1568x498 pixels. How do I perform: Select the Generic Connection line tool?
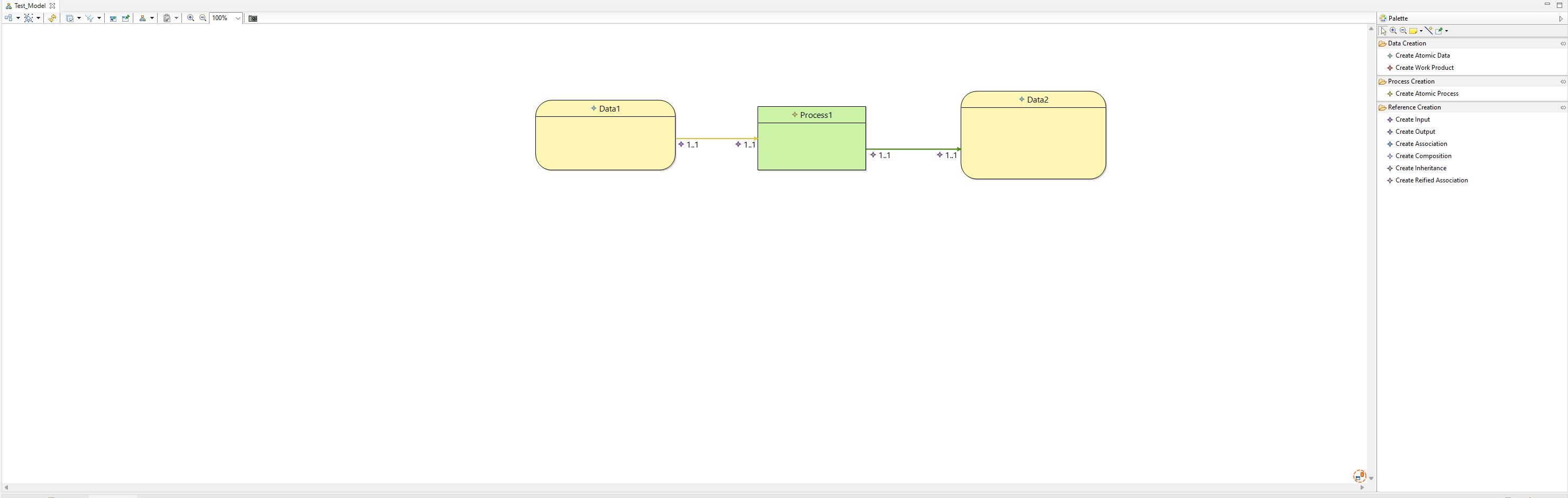pyautogui.click(x=1429, y=31)
